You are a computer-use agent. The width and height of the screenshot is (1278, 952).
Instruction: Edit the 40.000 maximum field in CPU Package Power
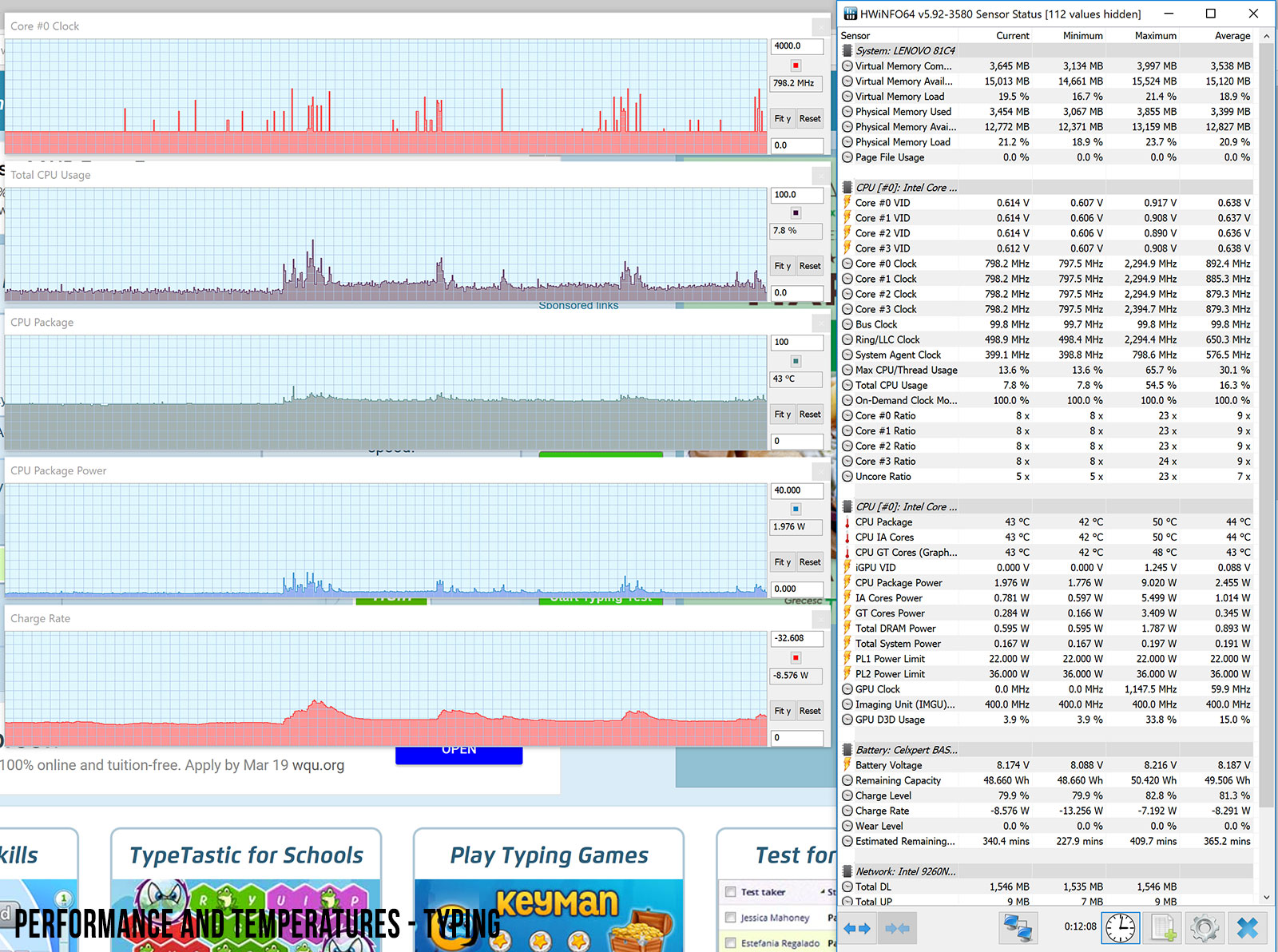(797, 490)
